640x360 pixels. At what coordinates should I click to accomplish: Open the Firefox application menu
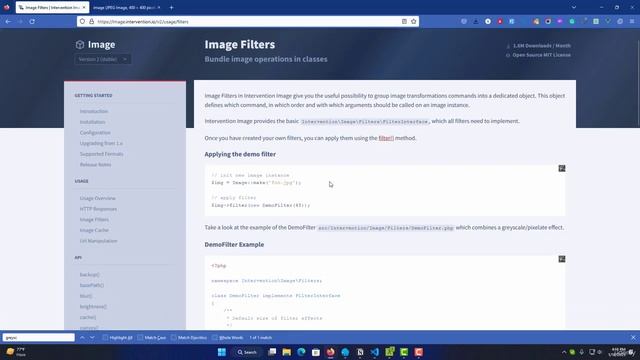coord(632,21)
